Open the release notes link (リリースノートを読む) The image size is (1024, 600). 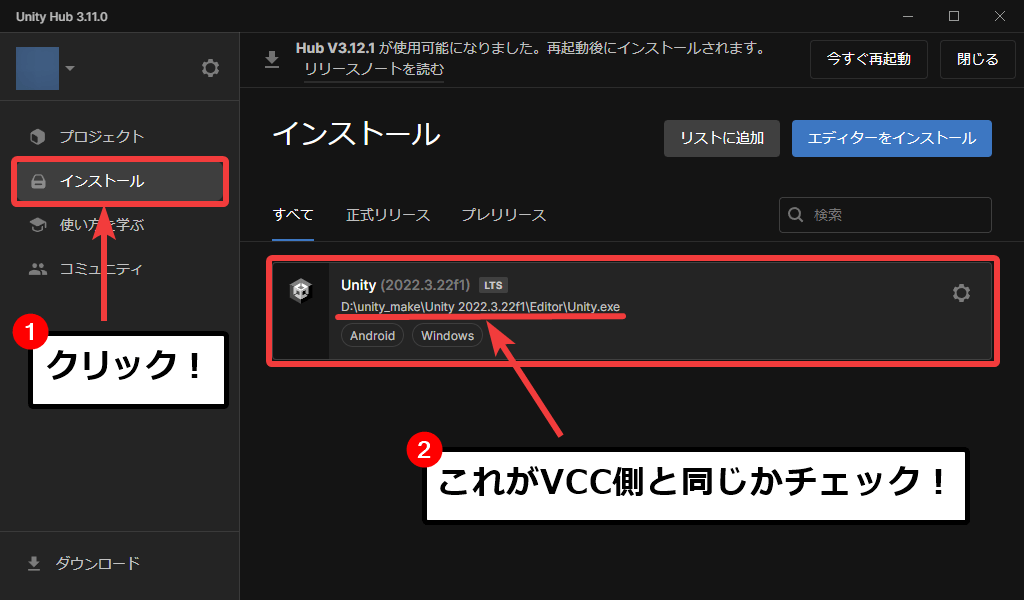[374, 69]
